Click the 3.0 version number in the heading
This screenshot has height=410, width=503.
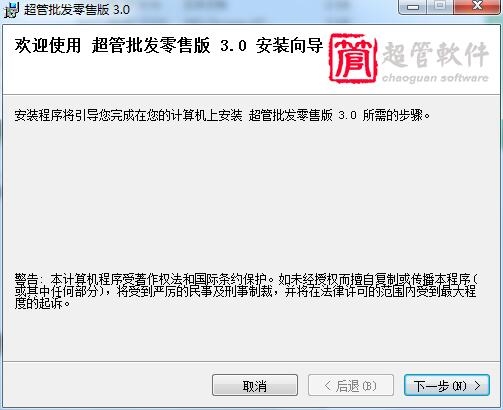click(x=233, y=46)
